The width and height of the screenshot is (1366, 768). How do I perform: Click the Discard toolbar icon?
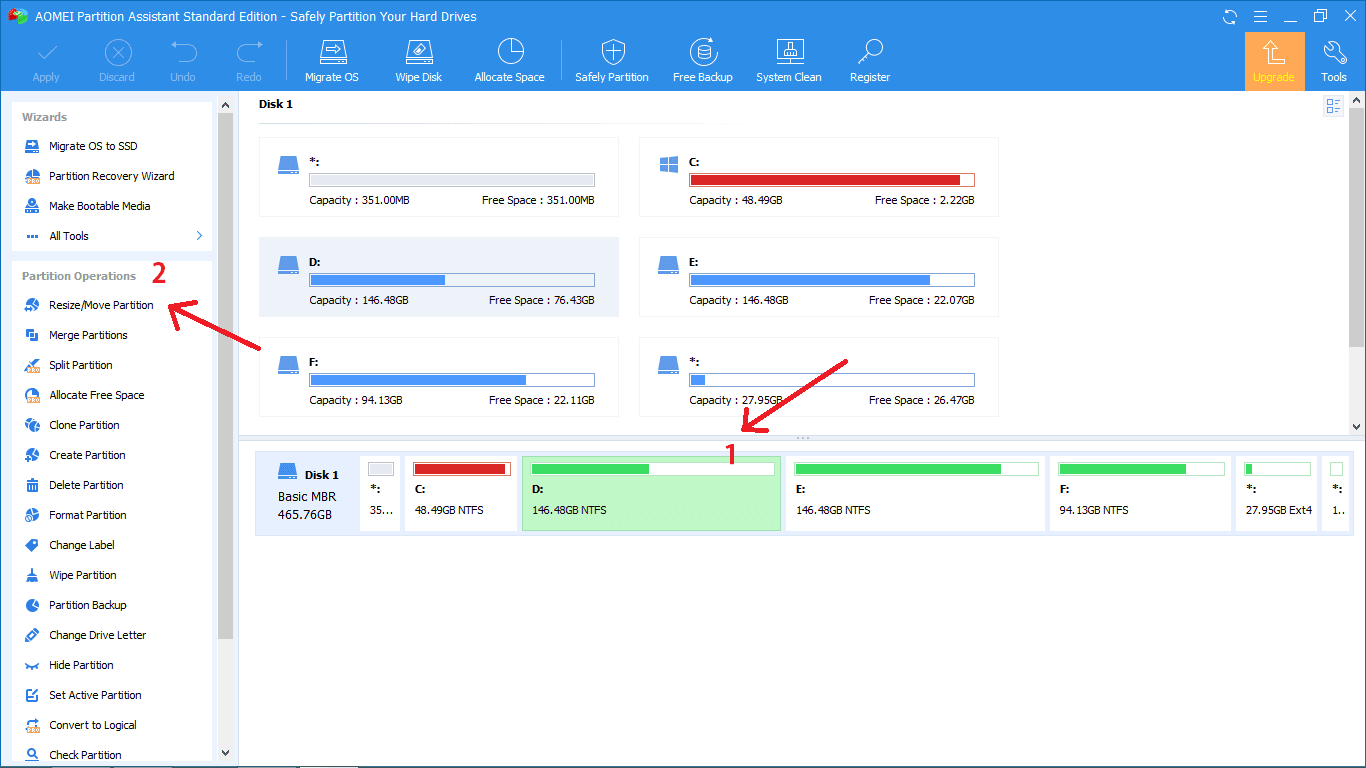117,52
